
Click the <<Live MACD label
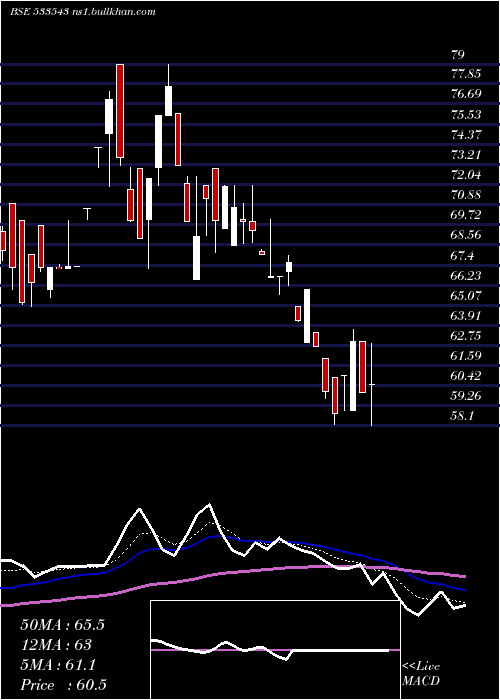point(421,673)
